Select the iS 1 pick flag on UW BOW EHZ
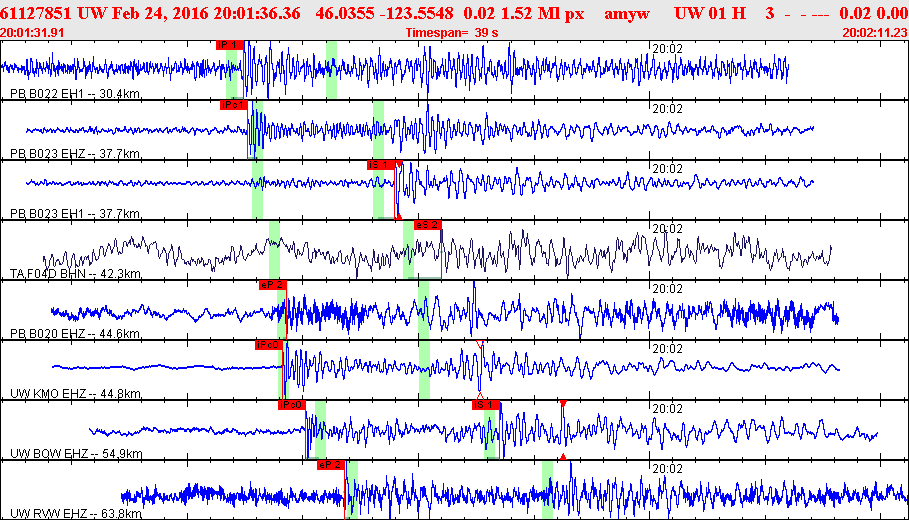This screenshot has height=520, width=909. click(486, 405)
